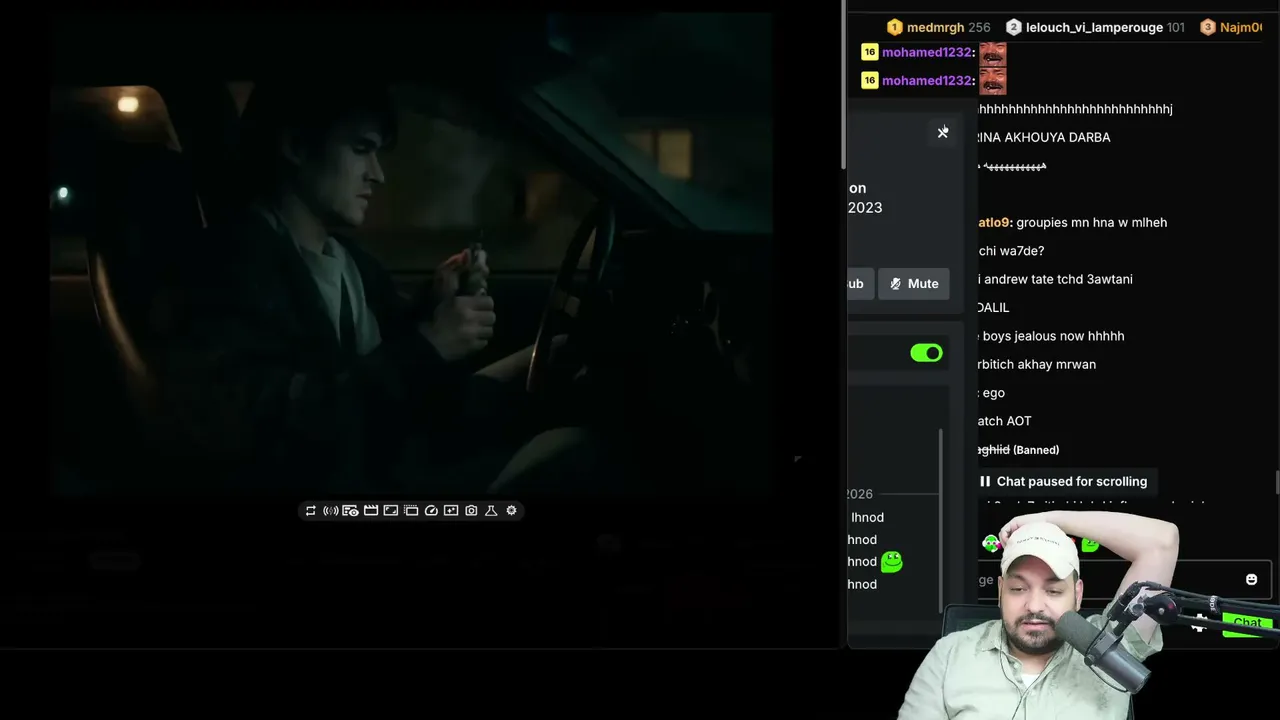Screen dimensions: 1280x720
Task: Click the "INA AKHOUYA DARBA" chat message
Action: click(1044, 137)
